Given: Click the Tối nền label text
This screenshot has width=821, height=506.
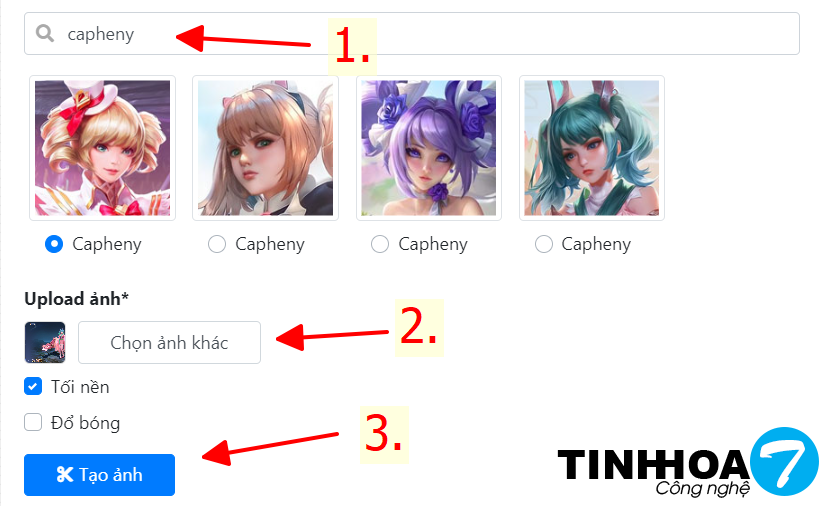Looking at the screenshot, I should (x=80, y=387).
